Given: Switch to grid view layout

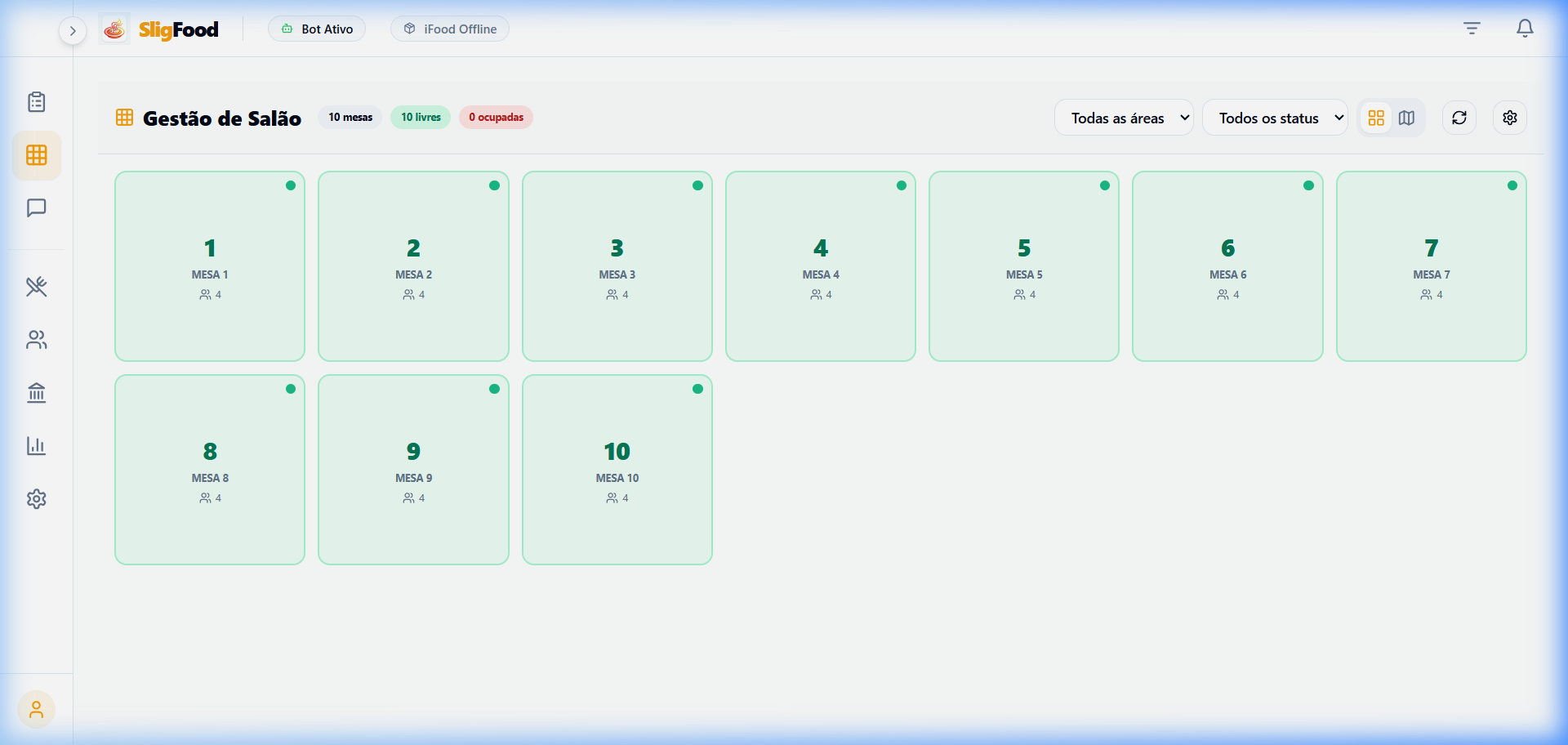Looking at the screenshot, I should point(1376,118).
